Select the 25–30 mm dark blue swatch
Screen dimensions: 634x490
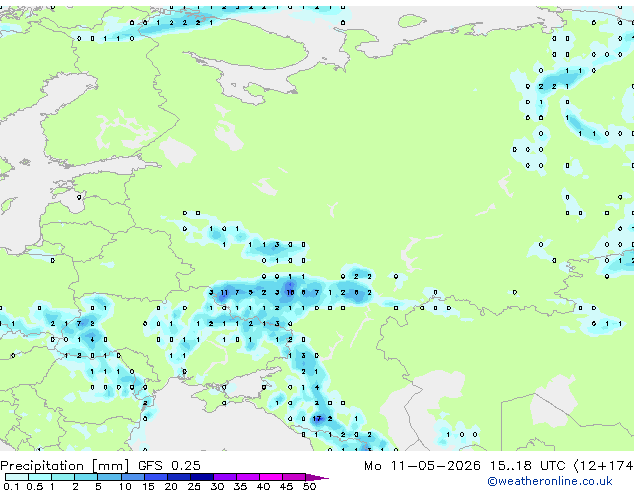tap(202, 477)
